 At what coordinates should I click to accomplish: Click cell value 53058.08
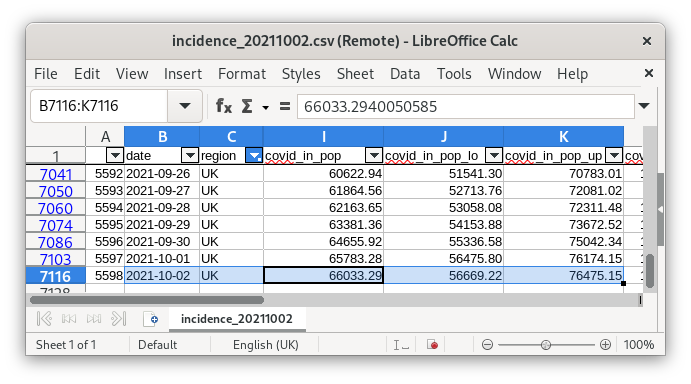tap(443, 207)
